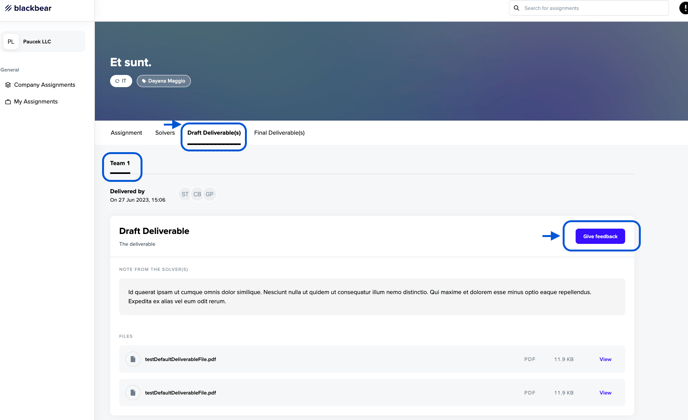Click the My Assignments briefcase icon
The image size is (688, 420).
tap(7, 101)
